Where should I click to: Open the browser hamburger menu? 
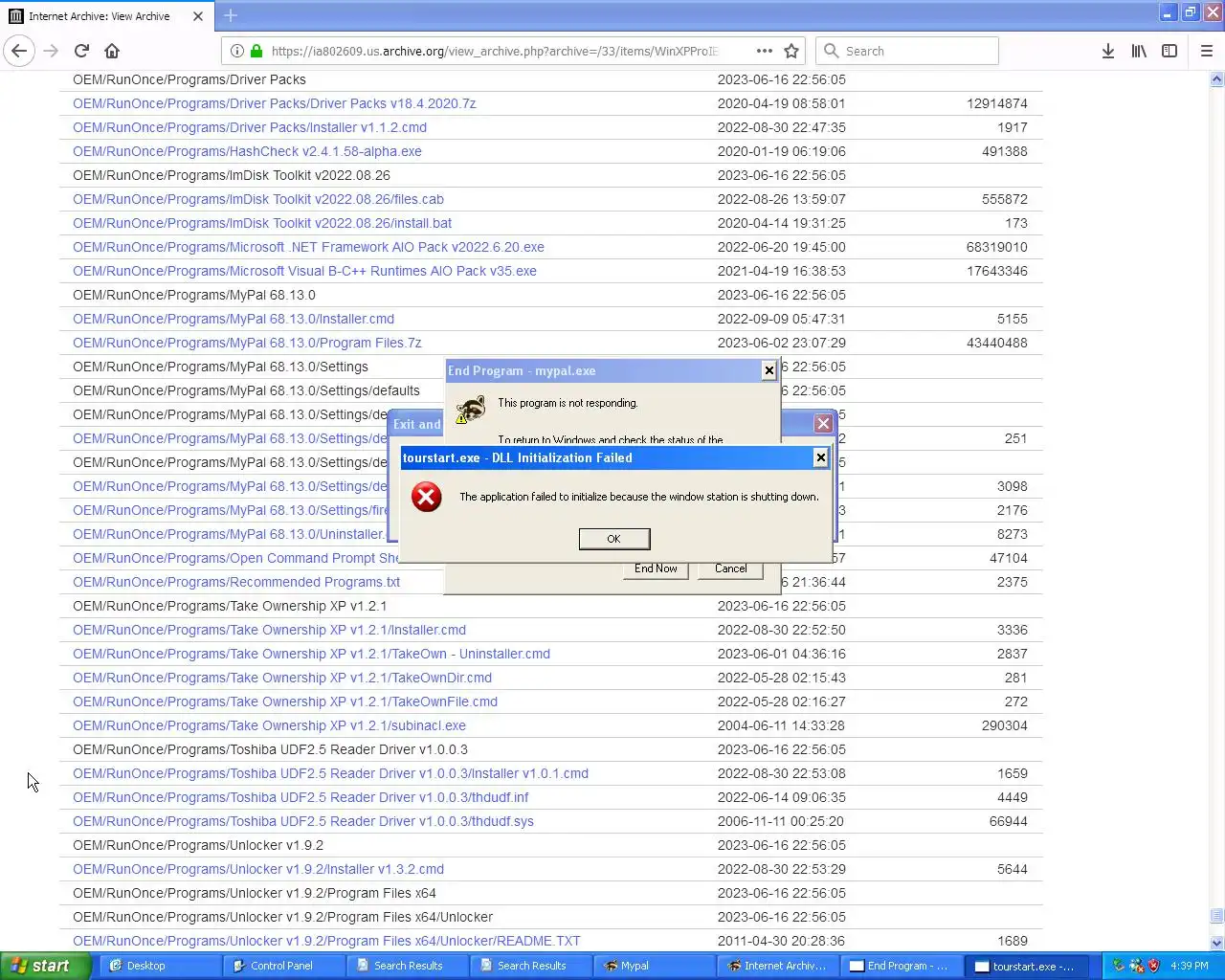[x=1207, y=51]
